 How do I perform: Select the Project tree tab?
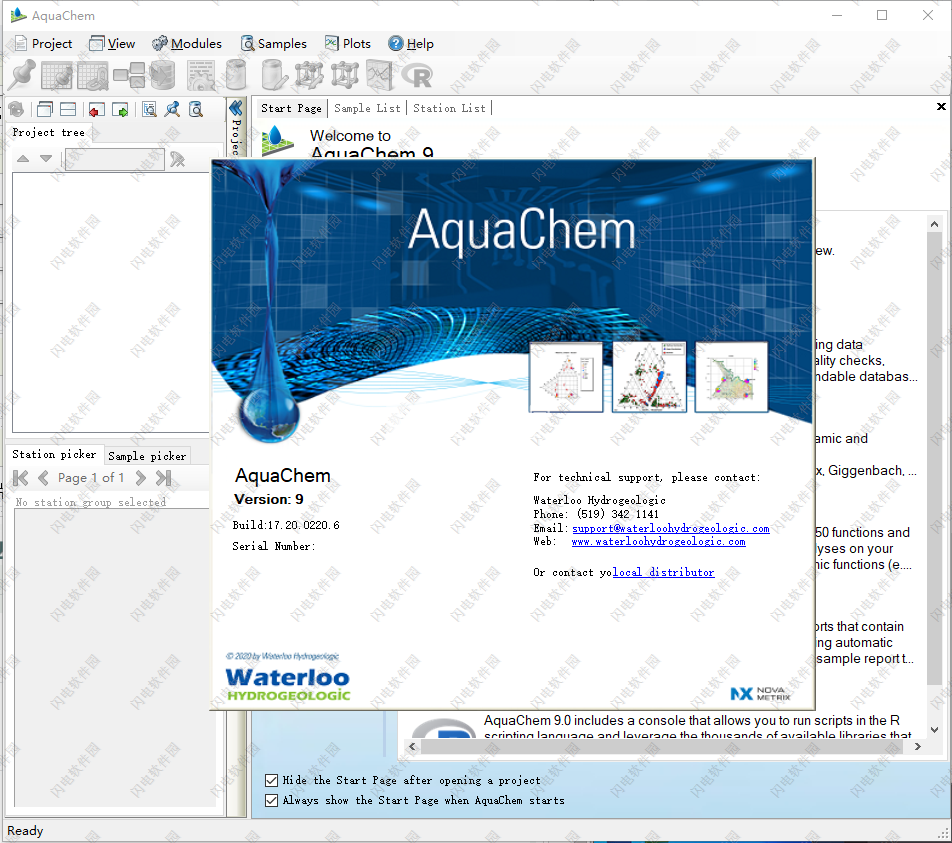(x=49, y=132)
